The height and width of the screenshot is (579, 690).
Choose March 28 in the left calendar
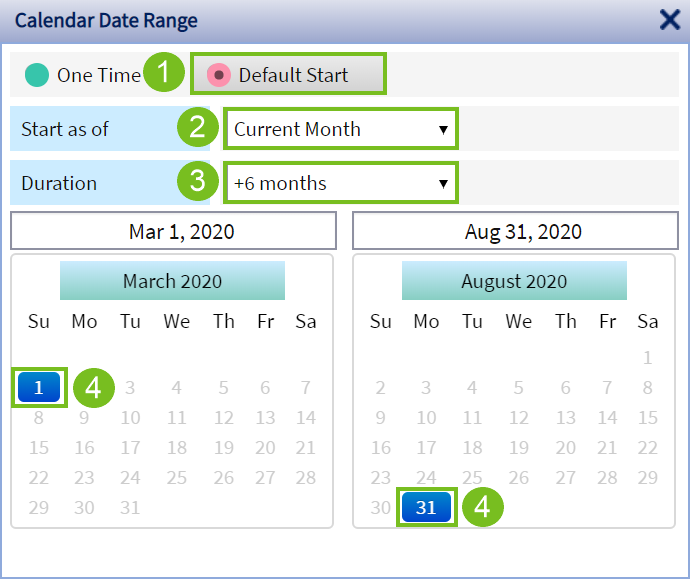click(x=306, y=477)
